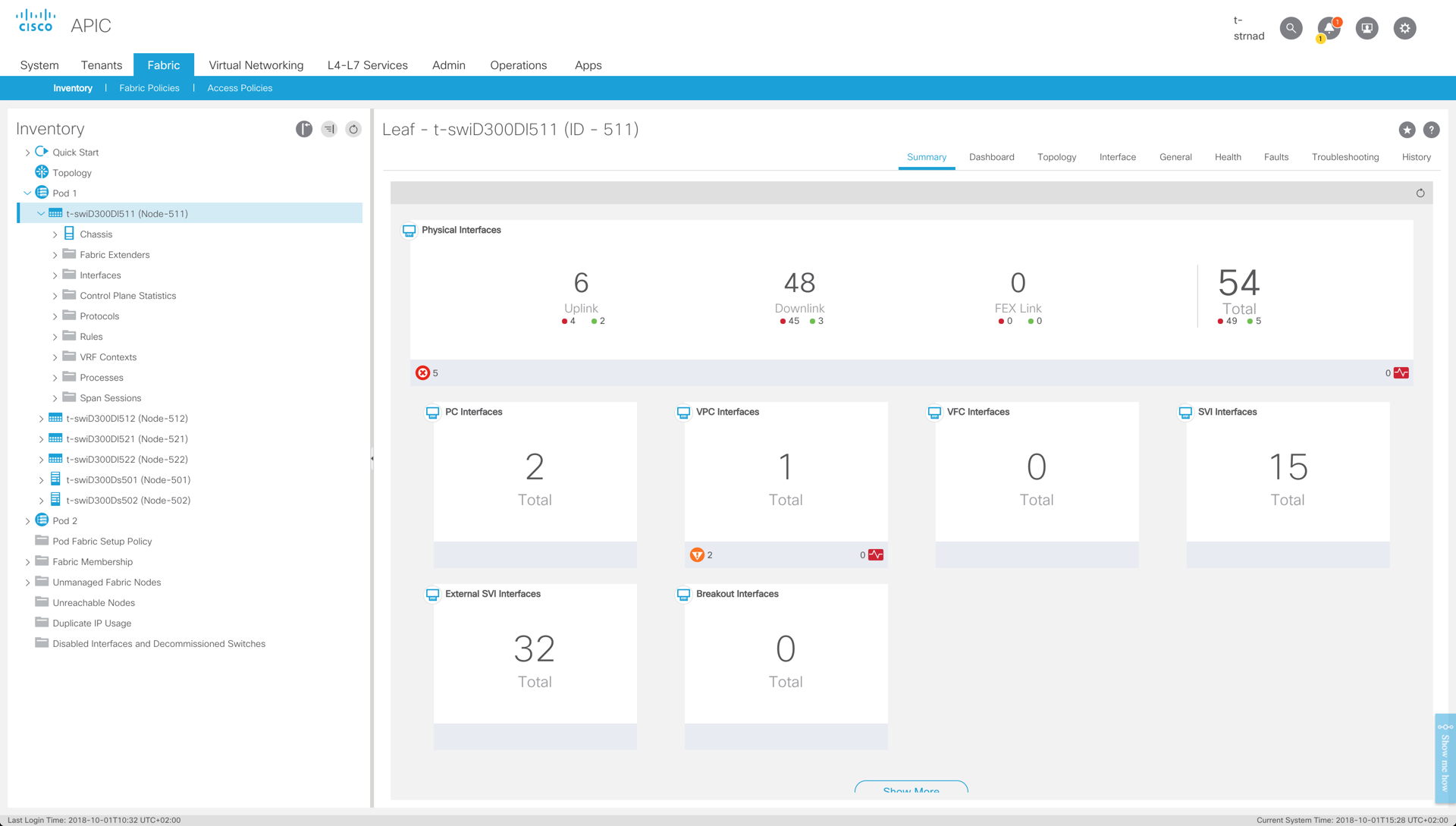The image size is (1456, 826).
Task: Click the red critical faults icon showing 5
Action: [422, 372]
